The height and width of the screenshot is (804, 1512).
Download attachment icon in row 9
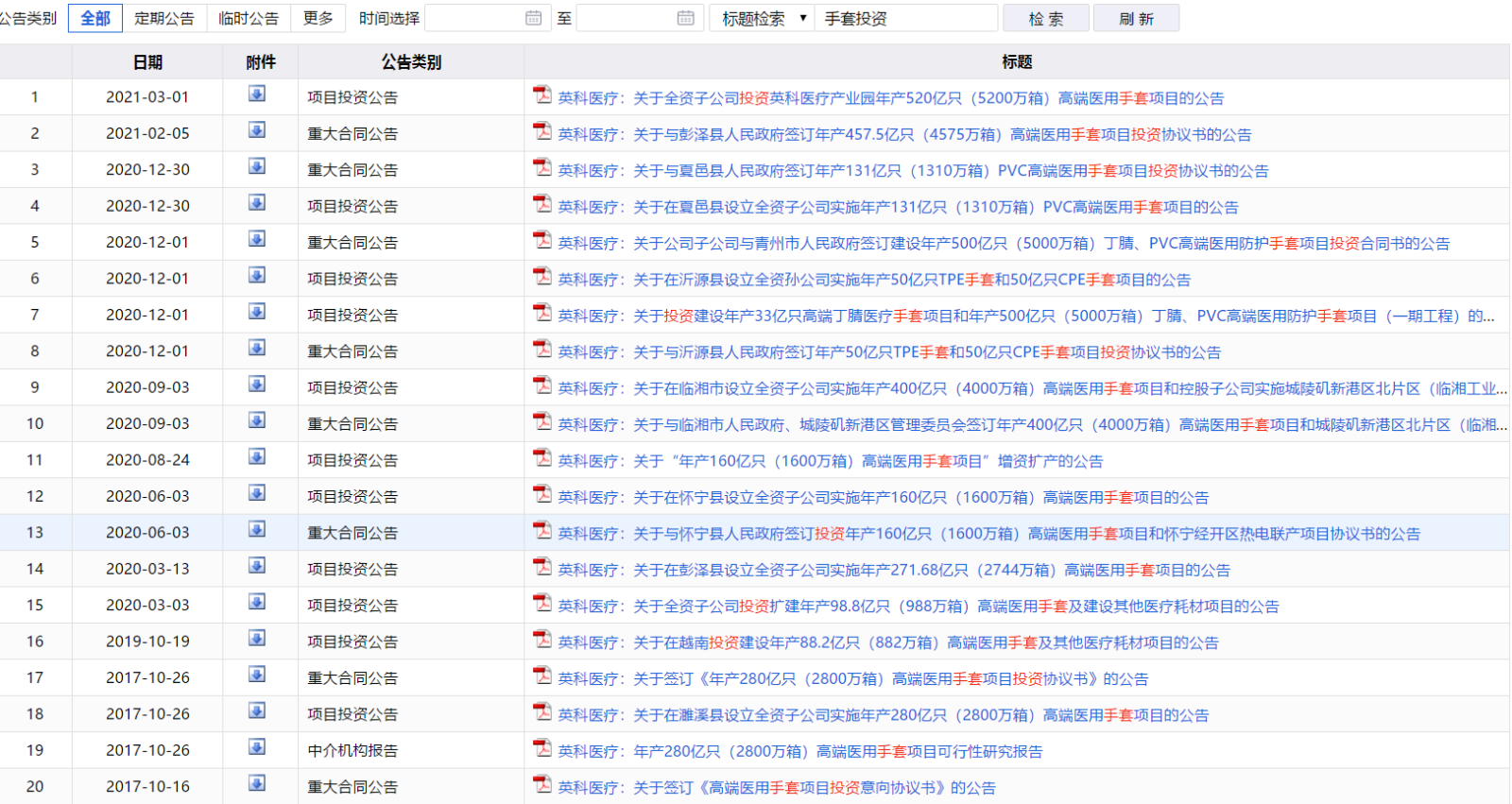tap(257, 385)
